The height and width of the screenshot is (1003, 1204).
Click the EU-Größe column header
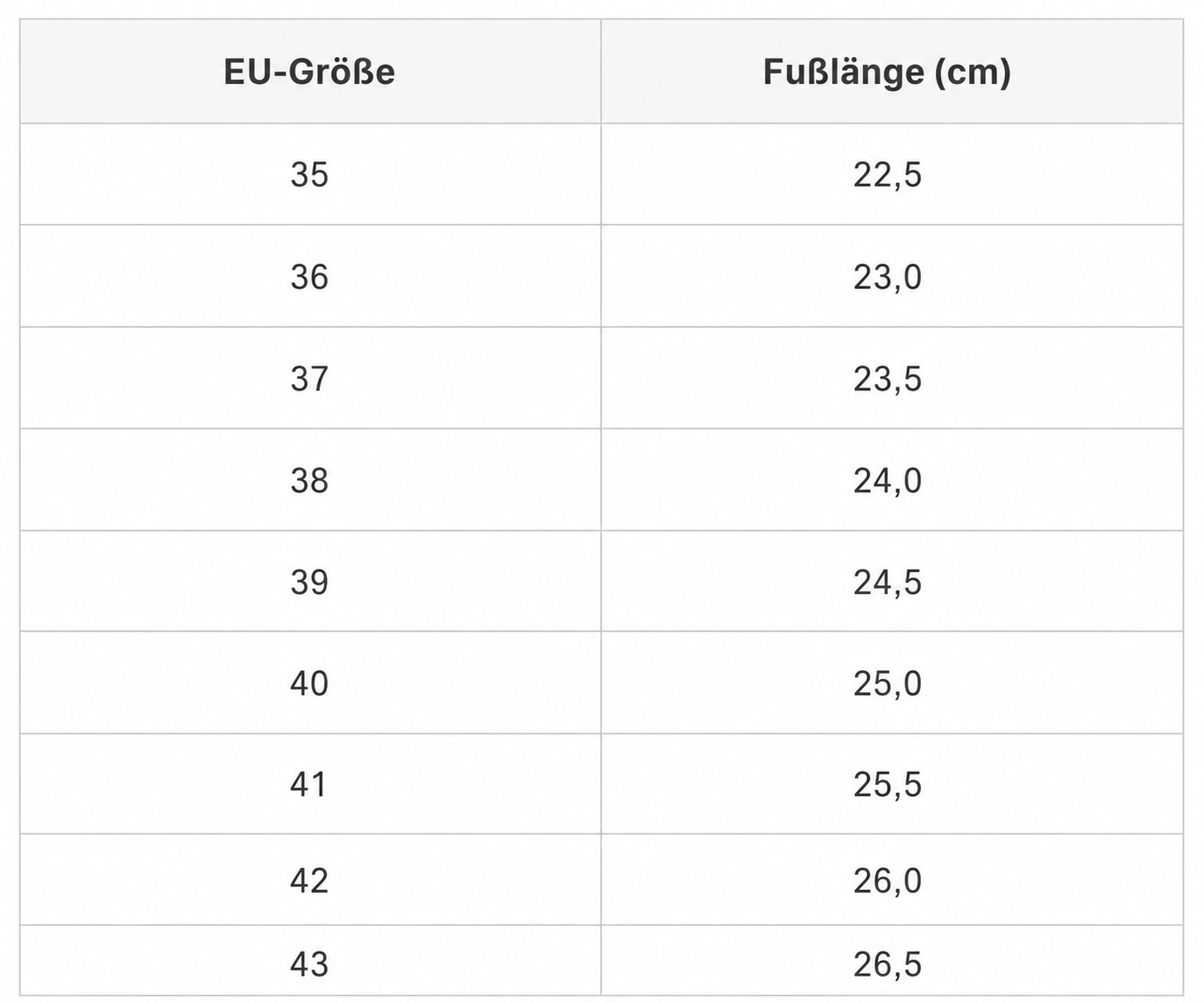(x=309, y=72)
